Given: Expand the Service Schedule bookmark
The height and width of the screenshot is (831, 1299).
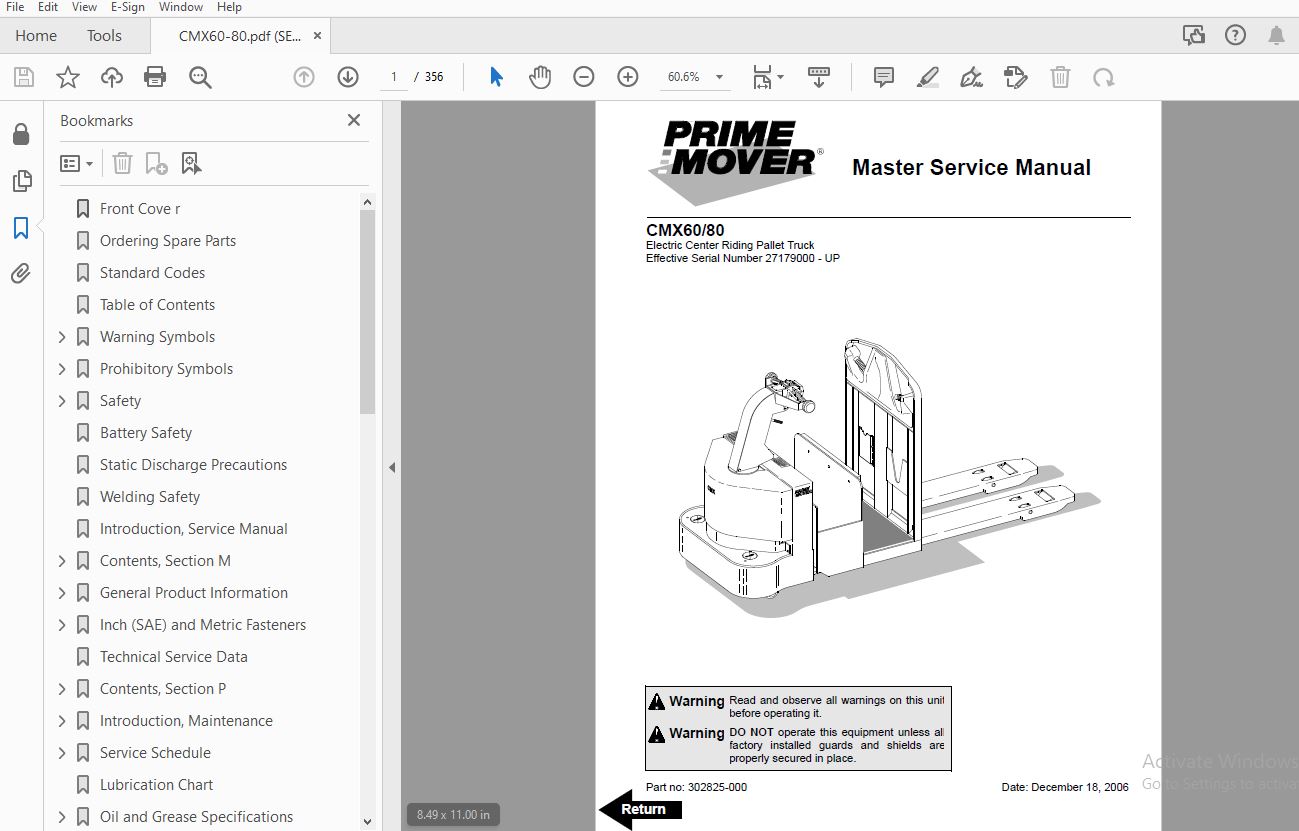Looking at the screenshot, I should click(x=62, y=753).
